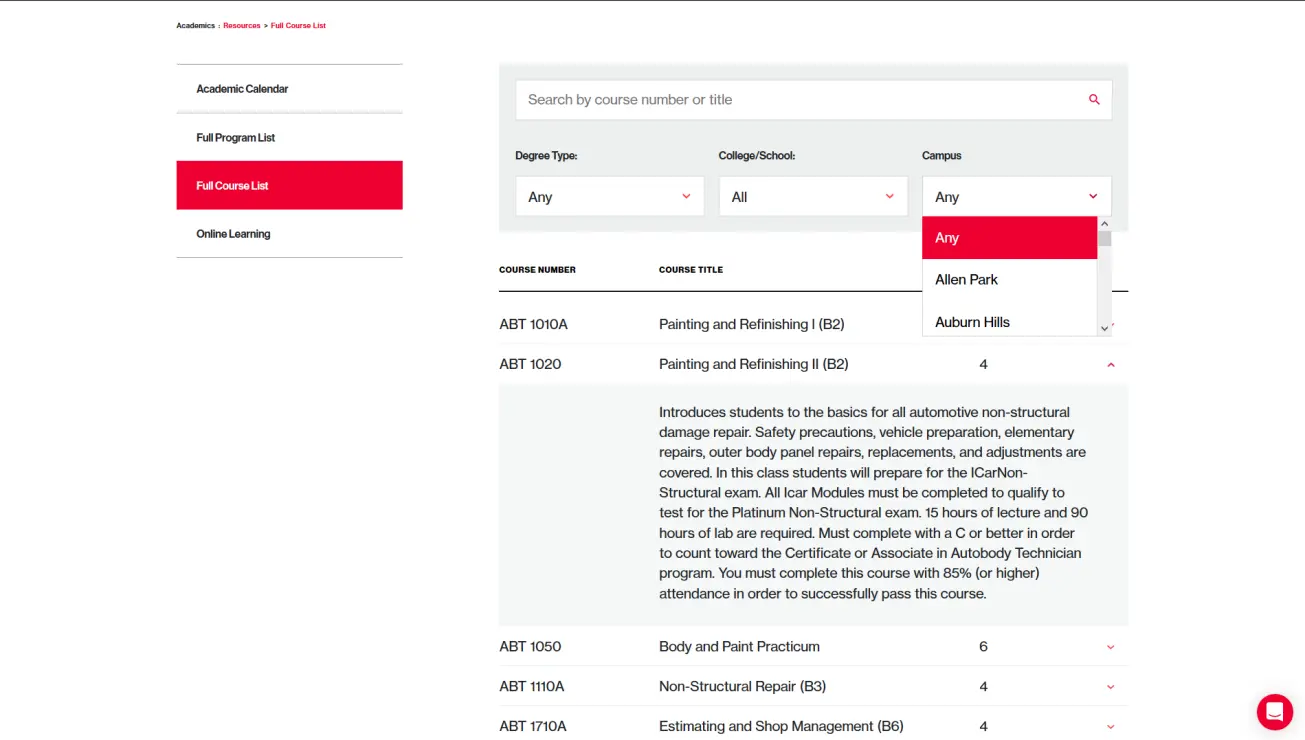1305x740 pixels.
Task: Click the Academics breadcrumb link
Action: 195,26
